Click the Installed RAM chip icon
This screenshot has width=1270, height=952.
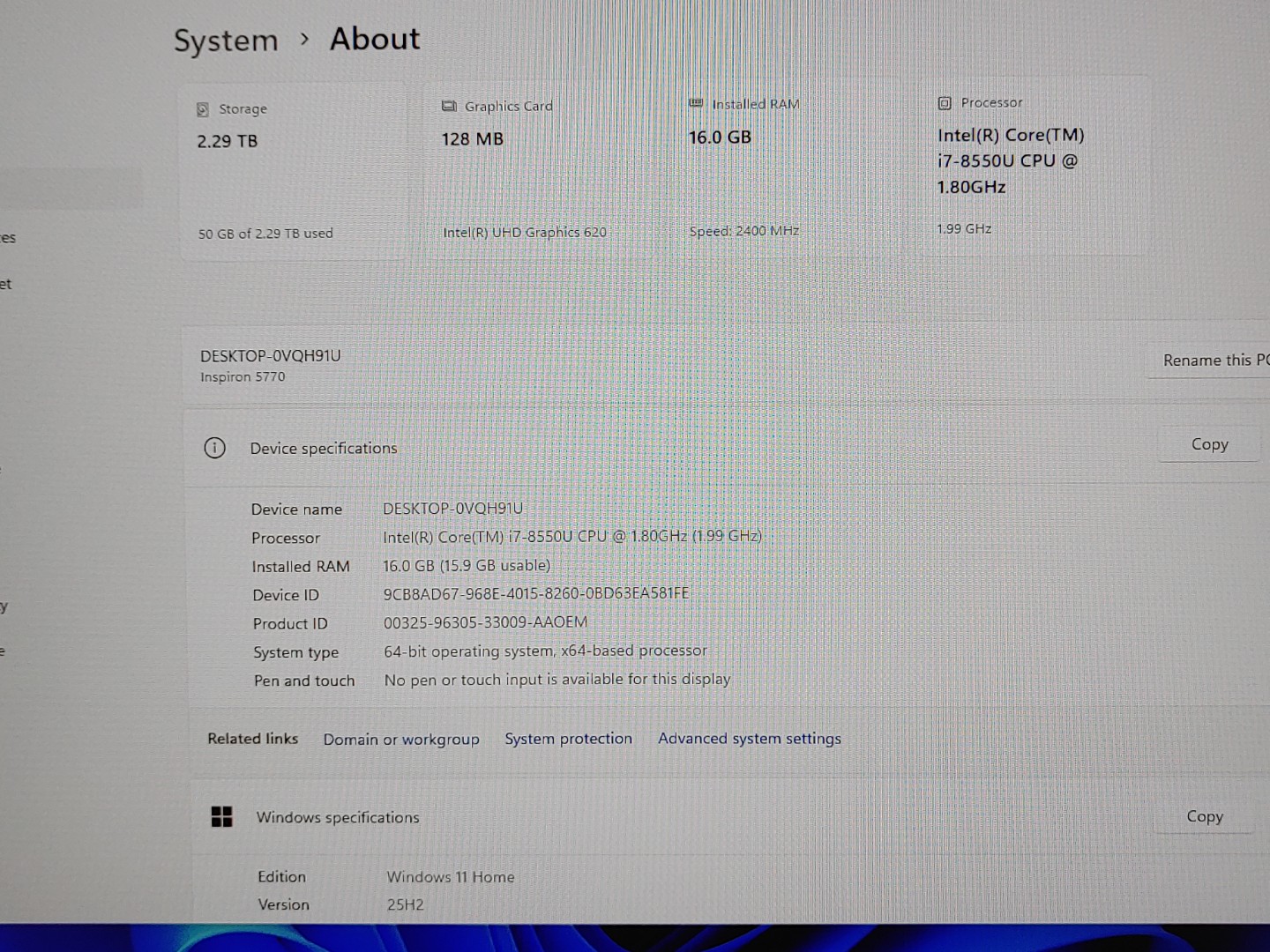click(696, 103)
